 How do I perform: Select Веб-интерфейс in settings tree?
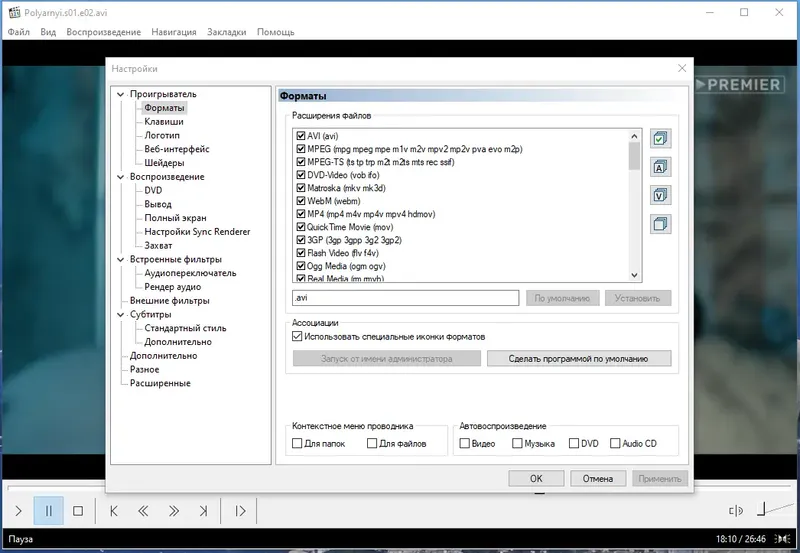click(177, 149)
